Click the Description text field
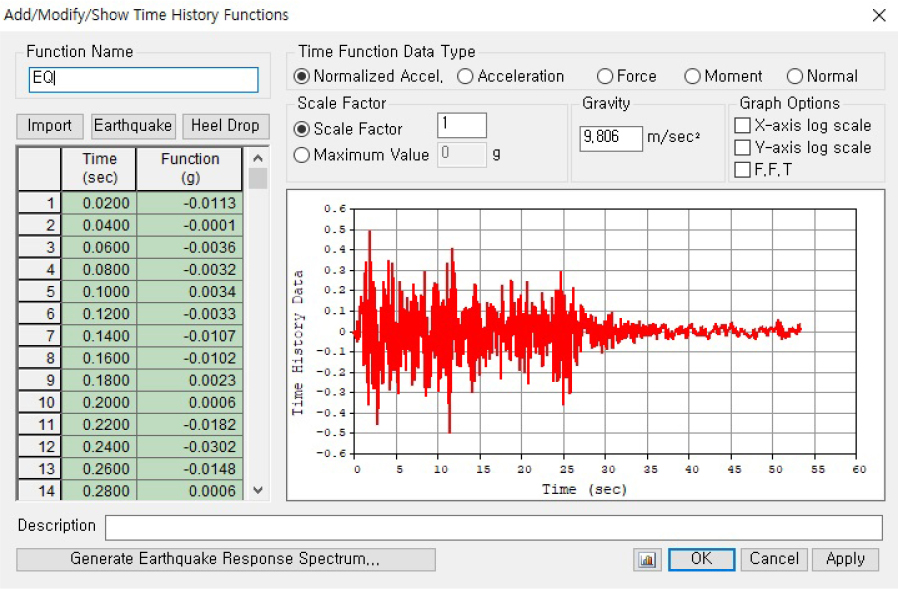This screenshot has height=589, width=898. 494,527
